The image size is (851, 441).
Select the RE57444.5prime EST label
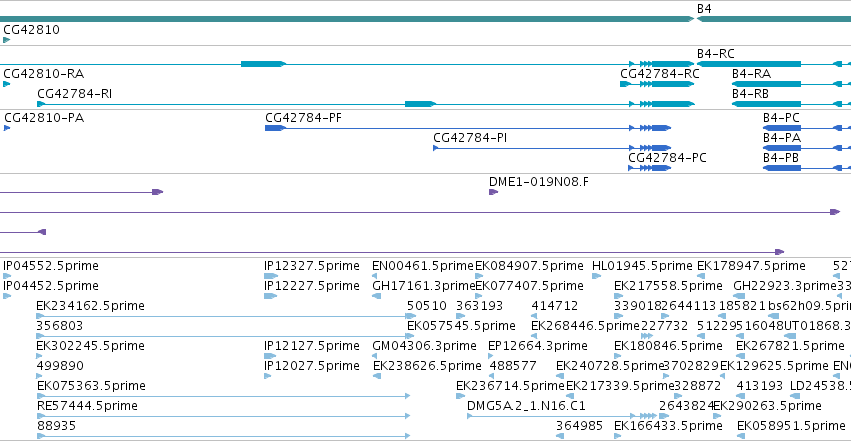point(87,406)
